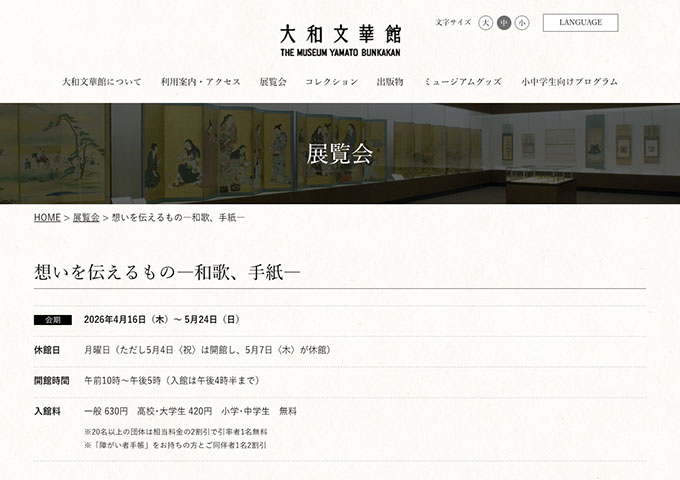Click the 会期 label badge

point(53,320)
